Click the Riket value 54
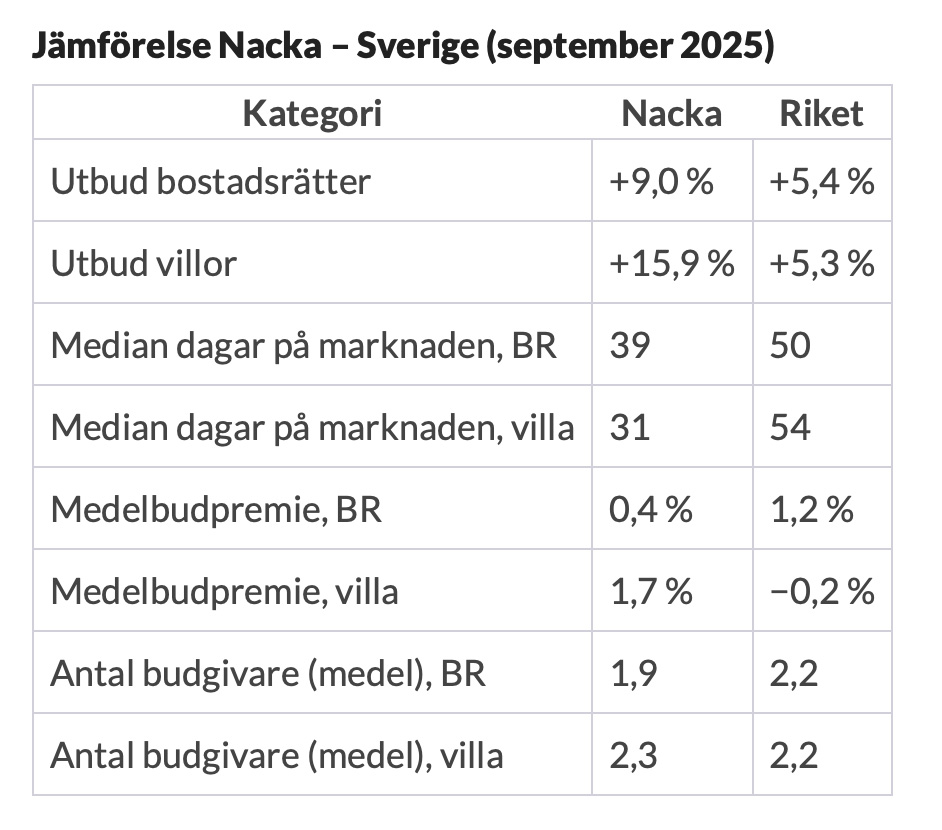942x830 pixels. click(790, 428)
